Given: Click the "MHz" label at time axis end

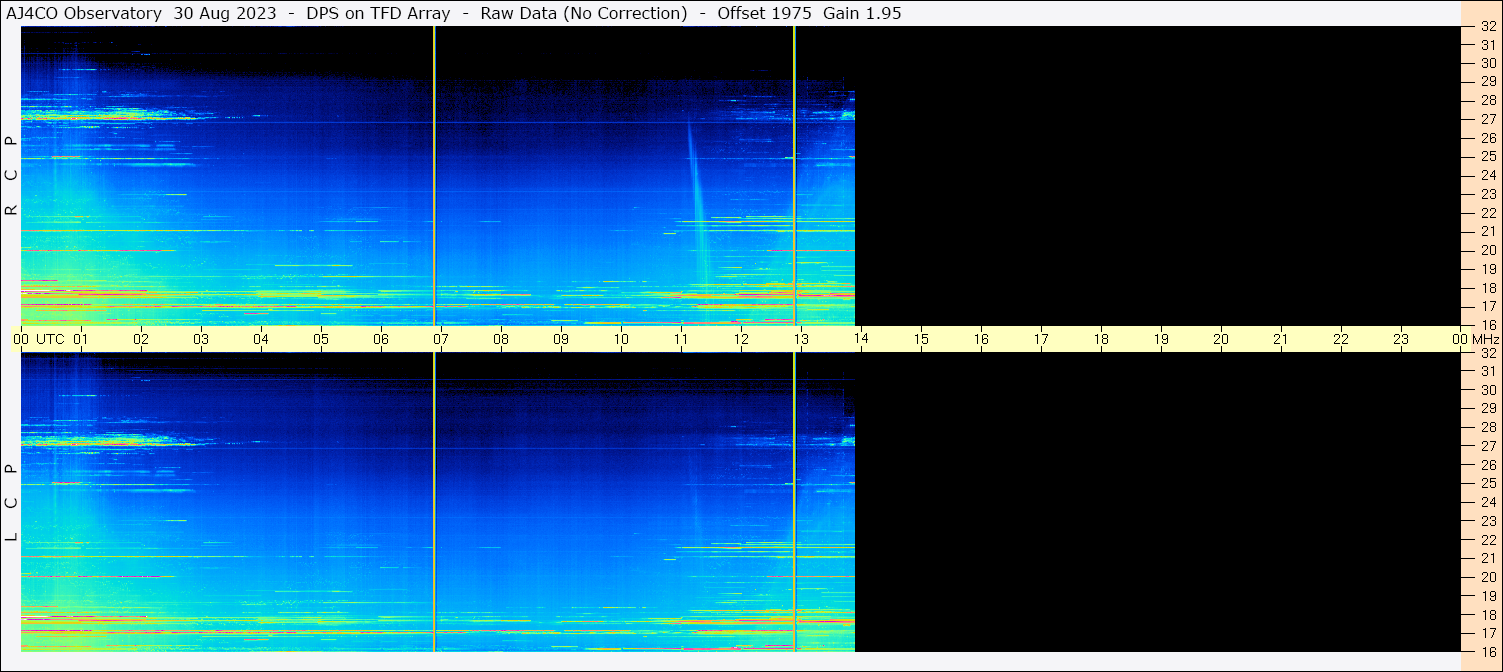Looking at the screenshot, I should click(1485, 340).
